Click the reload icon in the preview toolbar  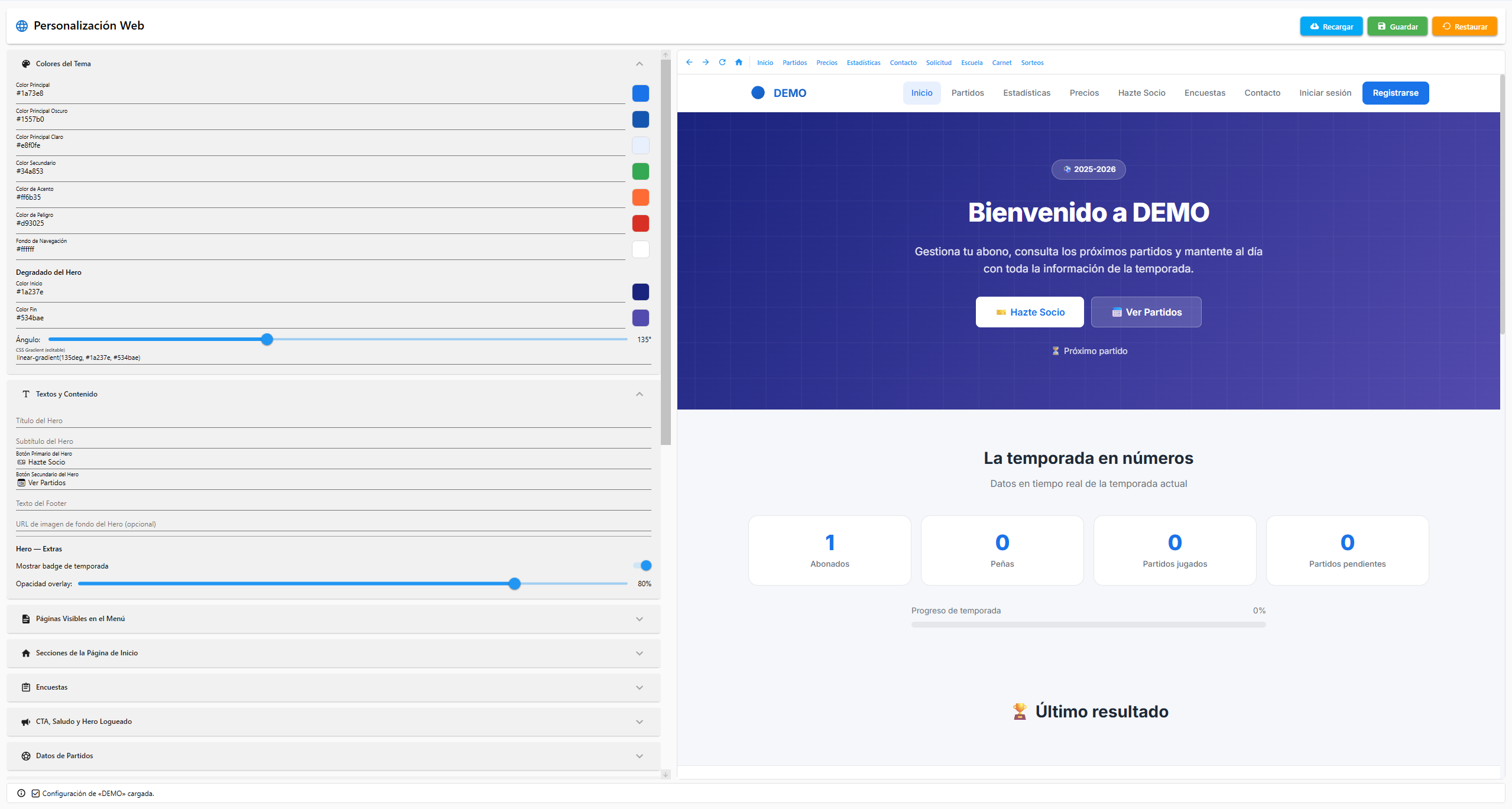pos(722,62)
